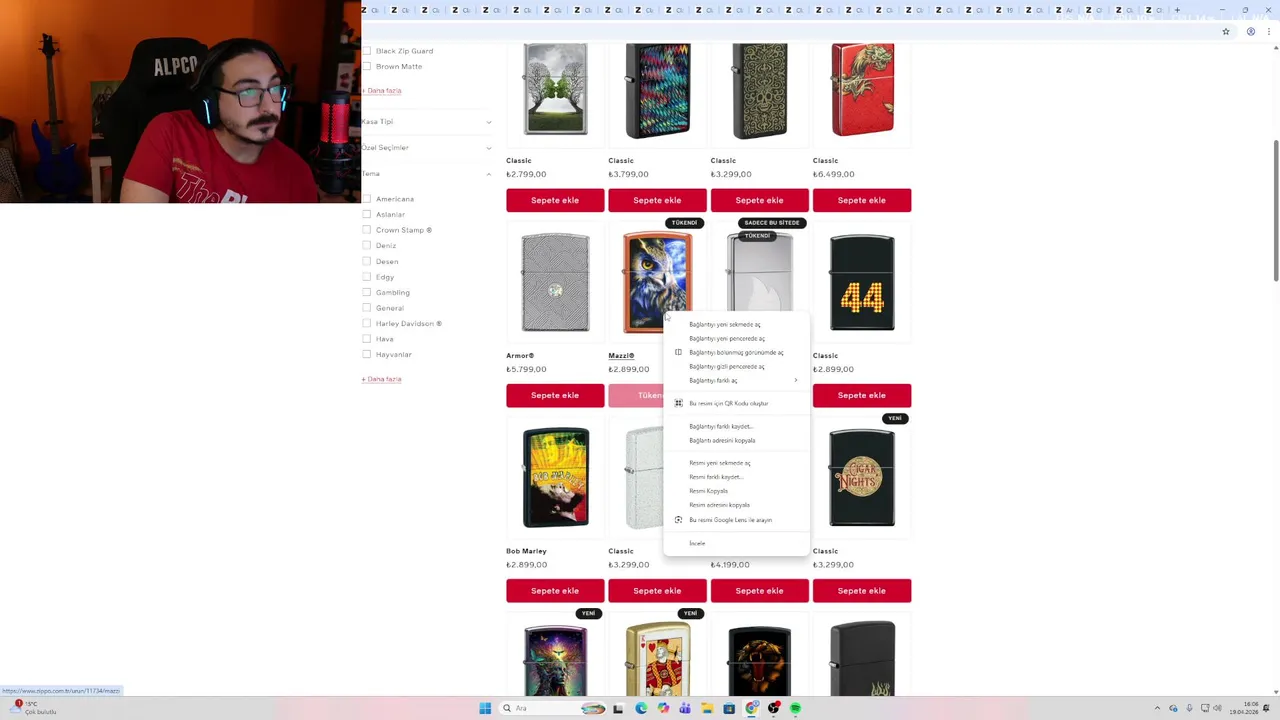Open the Mazzi® product link
This screenshot has width=1280, height=720.
[x=621, y=356]
